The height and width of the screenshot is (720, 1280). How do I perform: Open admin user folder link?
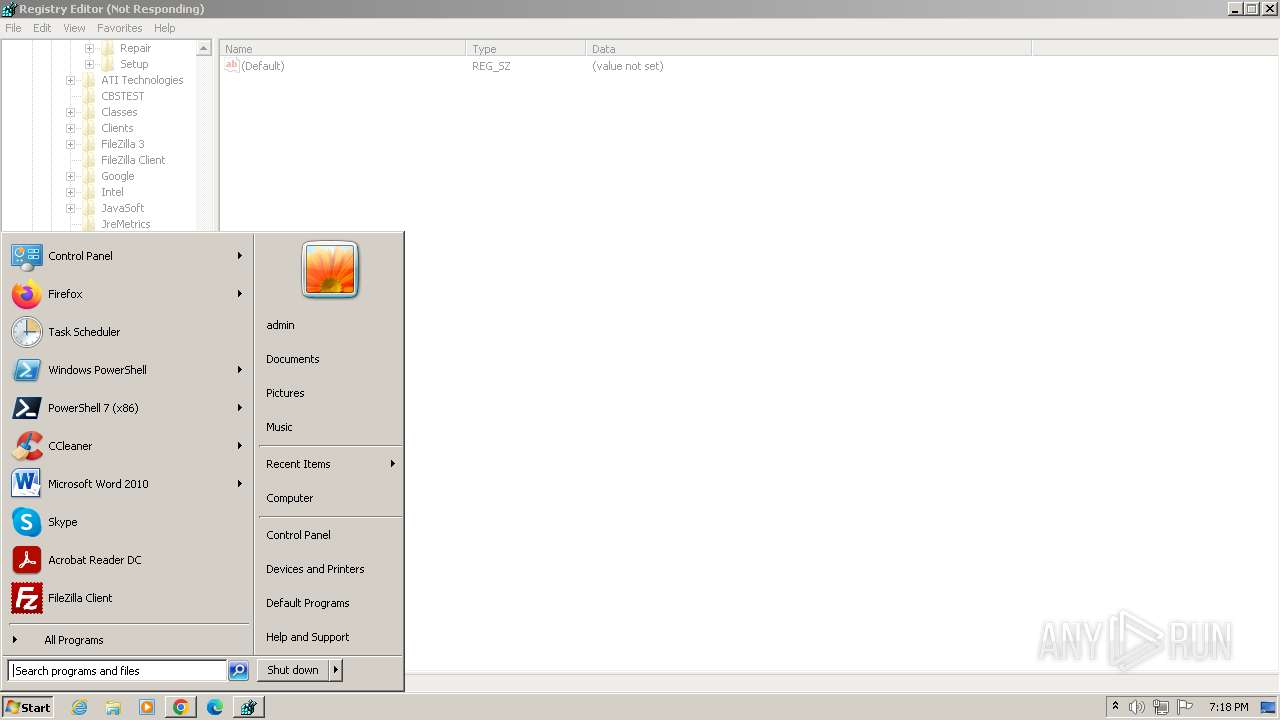click(280, 325)
